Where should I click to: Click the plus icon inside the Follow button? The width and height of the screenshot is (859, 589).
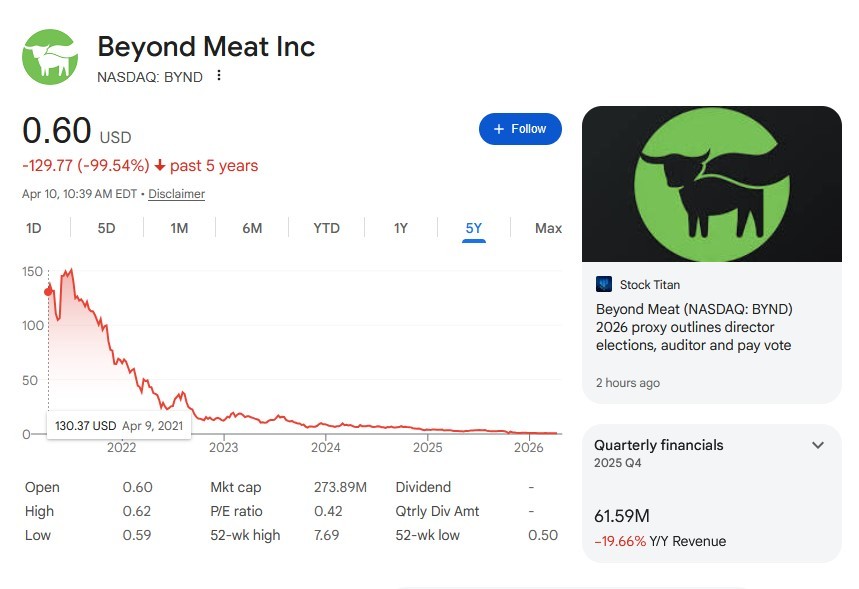[497, 129]
